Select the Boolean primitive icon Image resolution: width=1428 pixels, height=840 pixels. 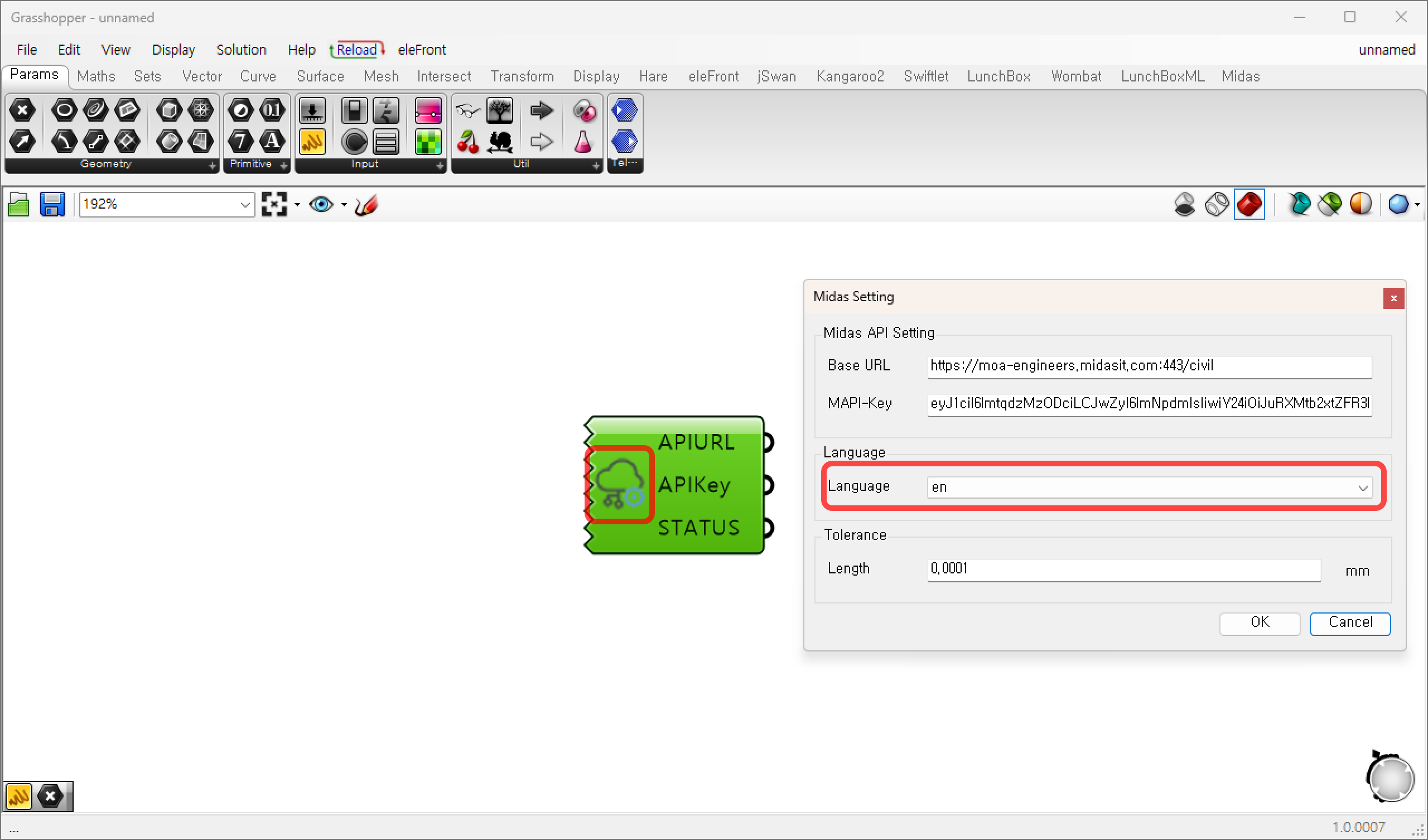(x=241, y=110)
